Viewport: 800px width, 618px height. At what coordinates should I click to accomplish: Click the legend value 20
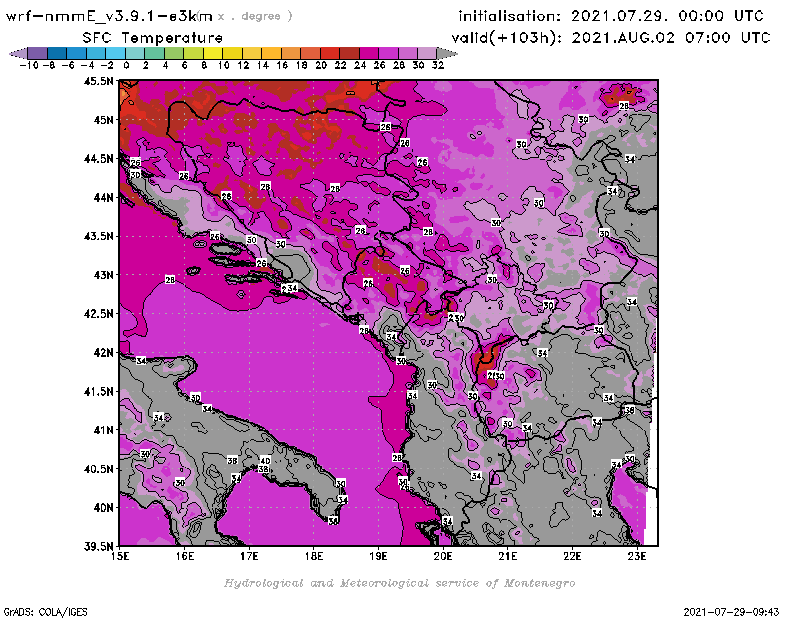click(321, 65)
